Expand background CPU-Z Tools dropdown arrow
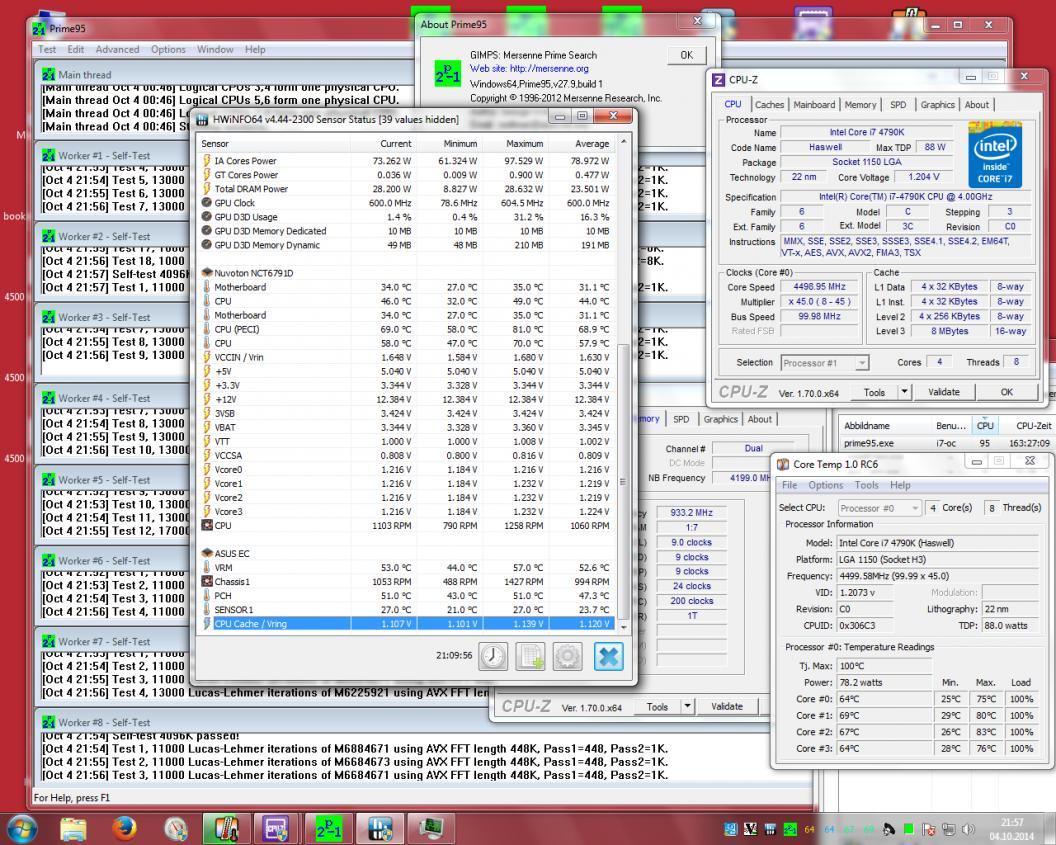 tap(687, 706)
